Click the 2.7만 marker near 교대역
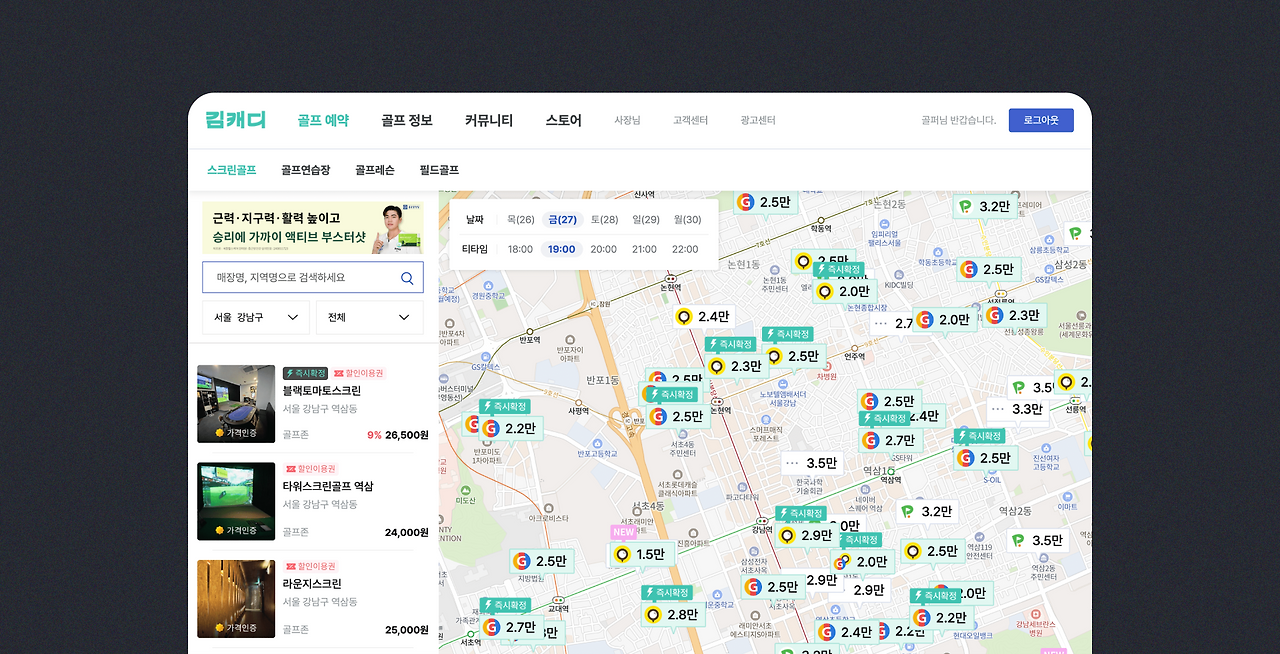 510,627
